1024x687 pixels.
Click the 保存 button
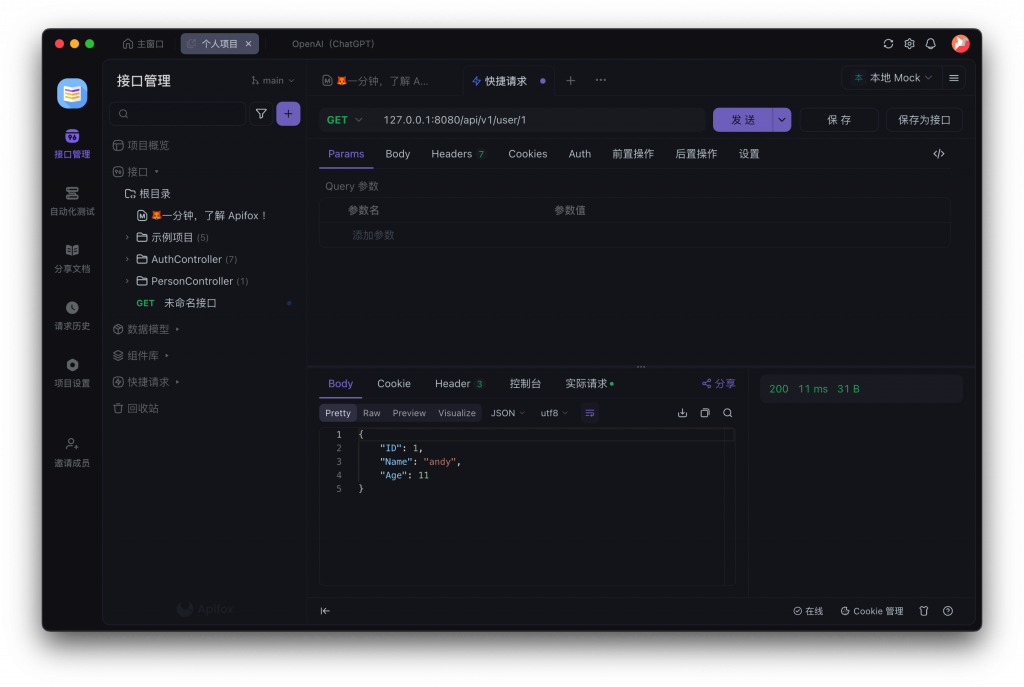(x=839, y=120)
